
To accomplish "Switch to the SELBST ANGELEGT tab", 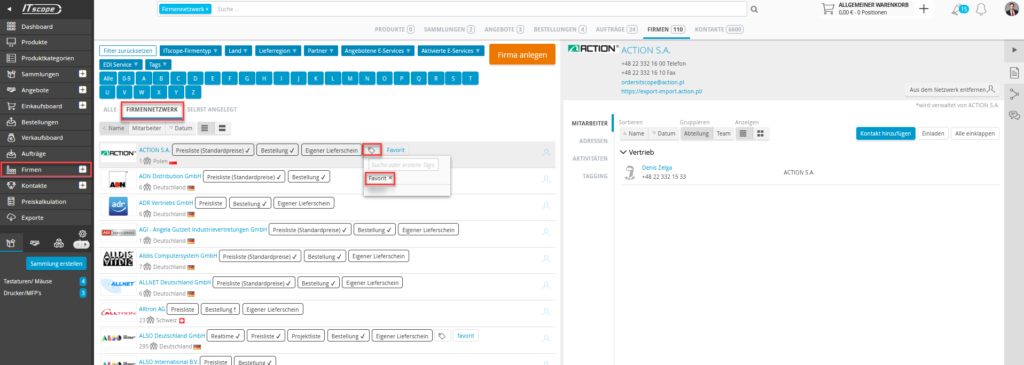I will (x=212, y=110).
